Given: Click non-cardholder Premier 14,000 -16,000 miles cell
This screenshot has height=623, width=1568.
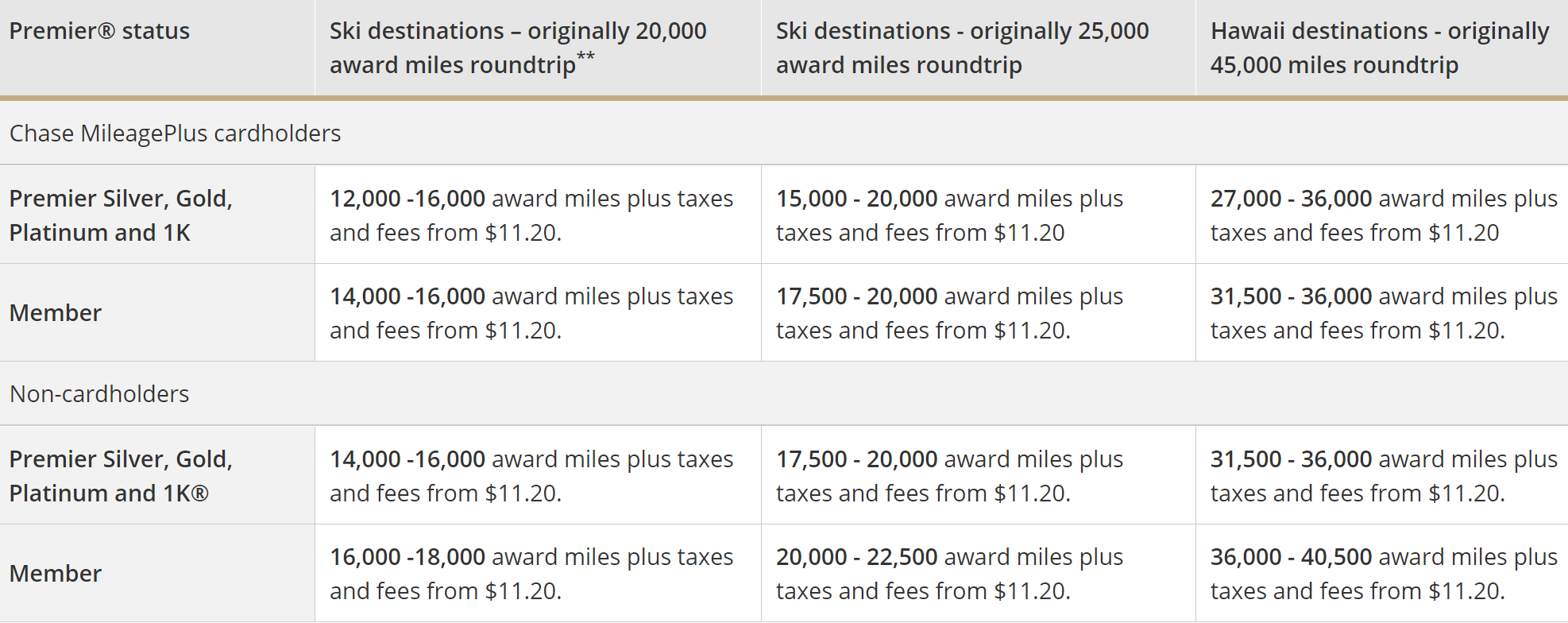Looking at the screenshot, I should [x=538, y=475].
